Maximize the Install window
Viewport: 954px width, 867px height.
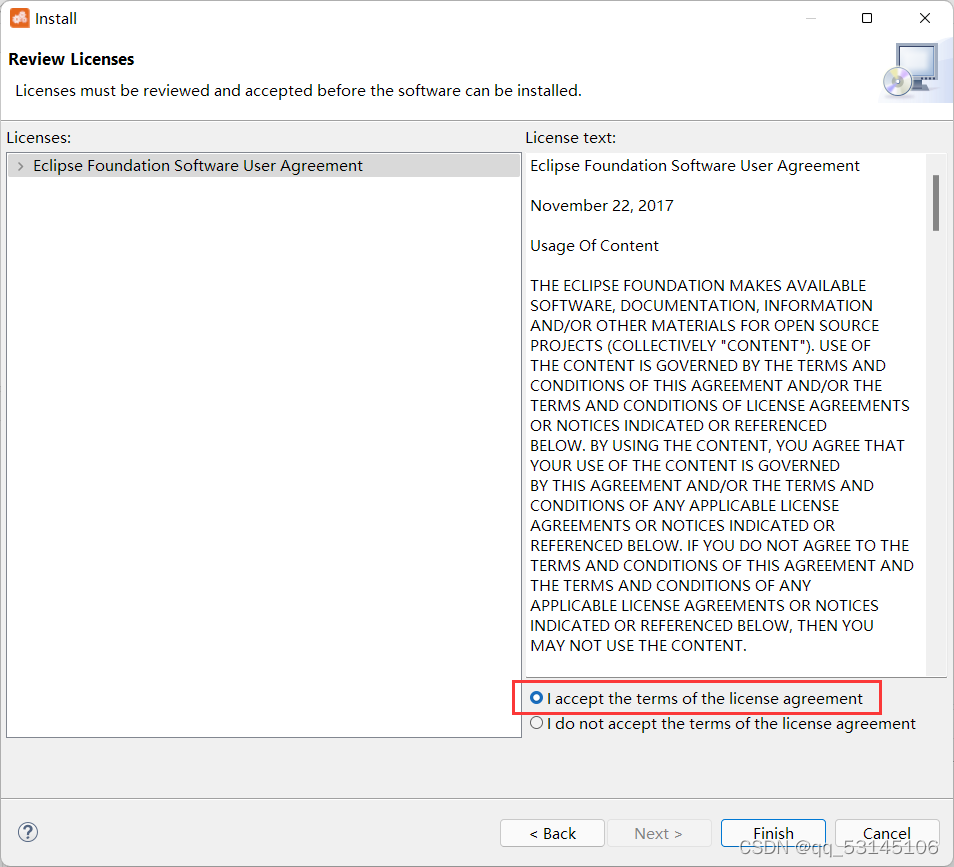[x=867, y=18]
